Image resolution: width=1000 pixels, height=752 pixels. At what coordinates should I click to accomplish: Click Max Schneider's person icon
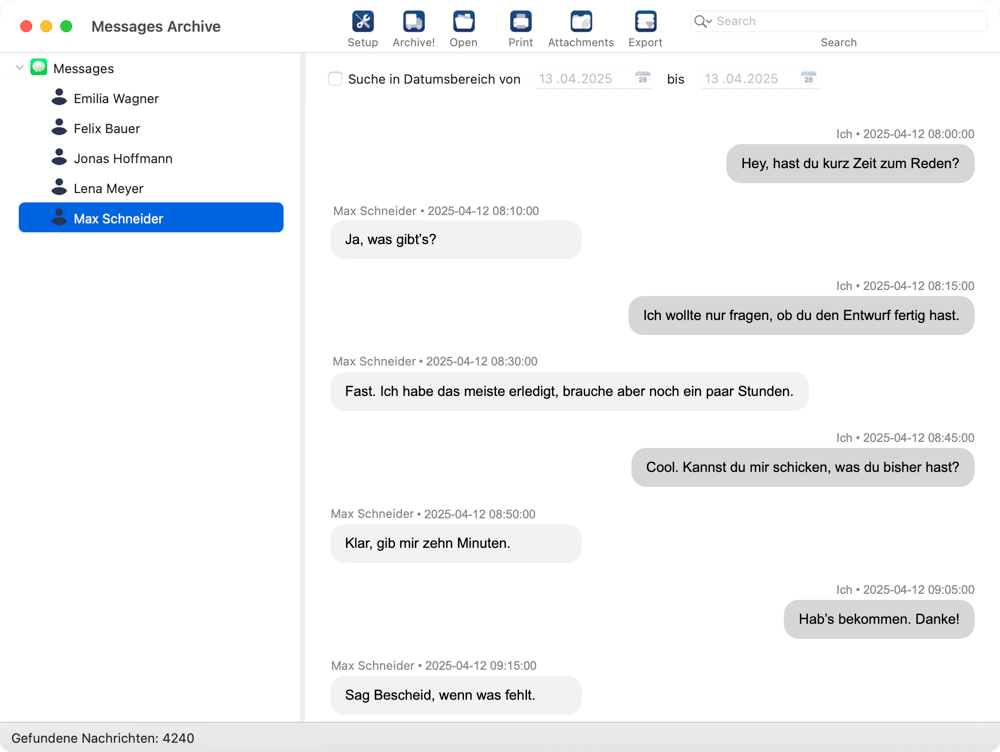59,217
